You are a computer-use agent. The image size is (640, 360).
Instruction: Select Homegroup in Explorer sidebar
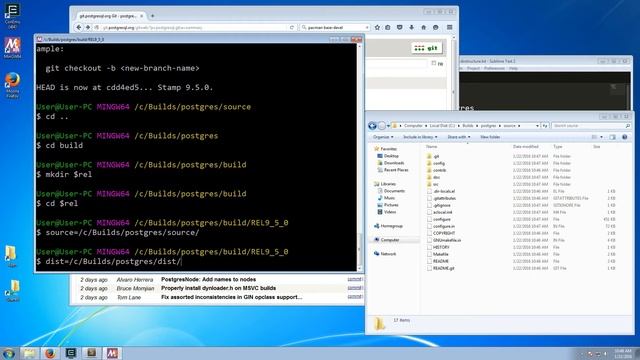(388, 226)
